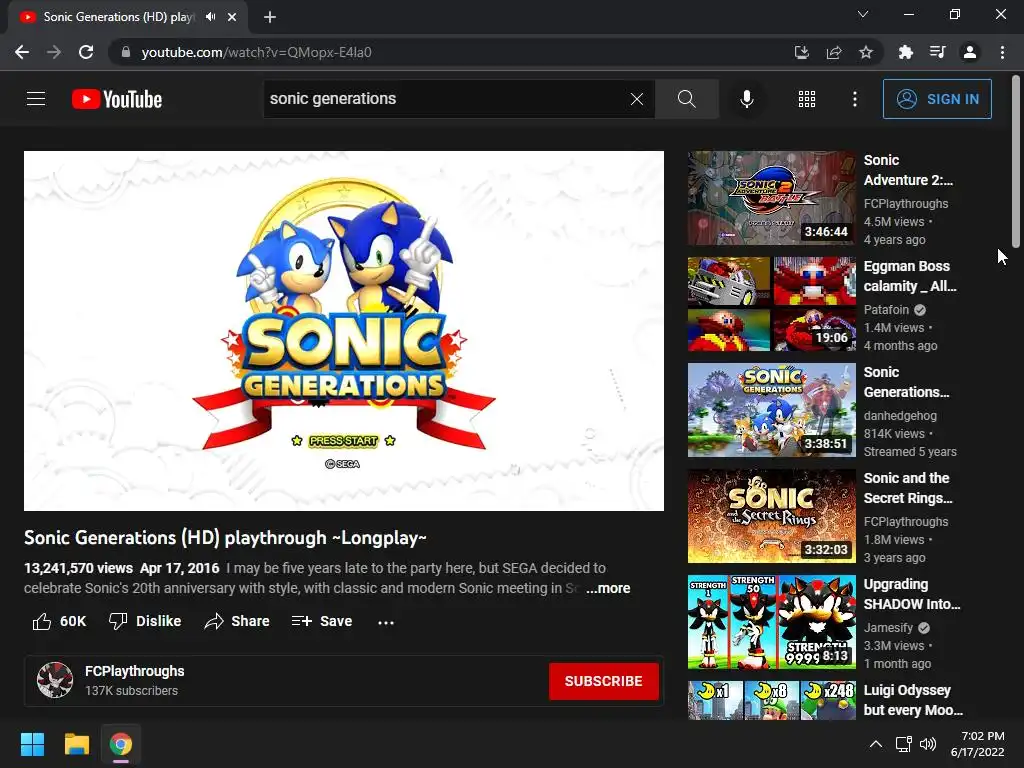Open the Sonic and the Secret Rings title

(x=908, y=488)
